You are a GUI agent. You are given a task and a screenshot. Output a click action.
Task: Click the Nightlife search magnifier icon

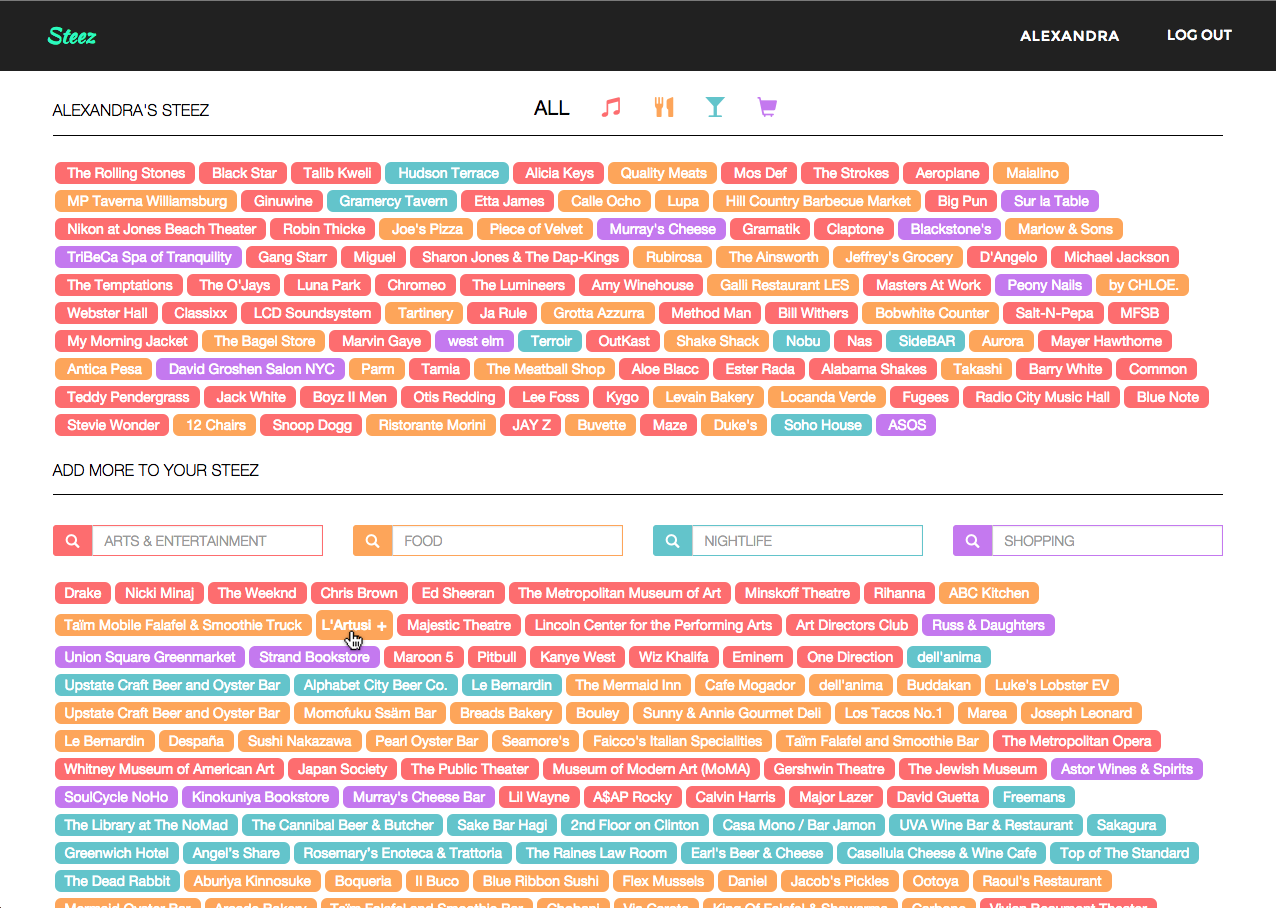[x=672, y=541]
